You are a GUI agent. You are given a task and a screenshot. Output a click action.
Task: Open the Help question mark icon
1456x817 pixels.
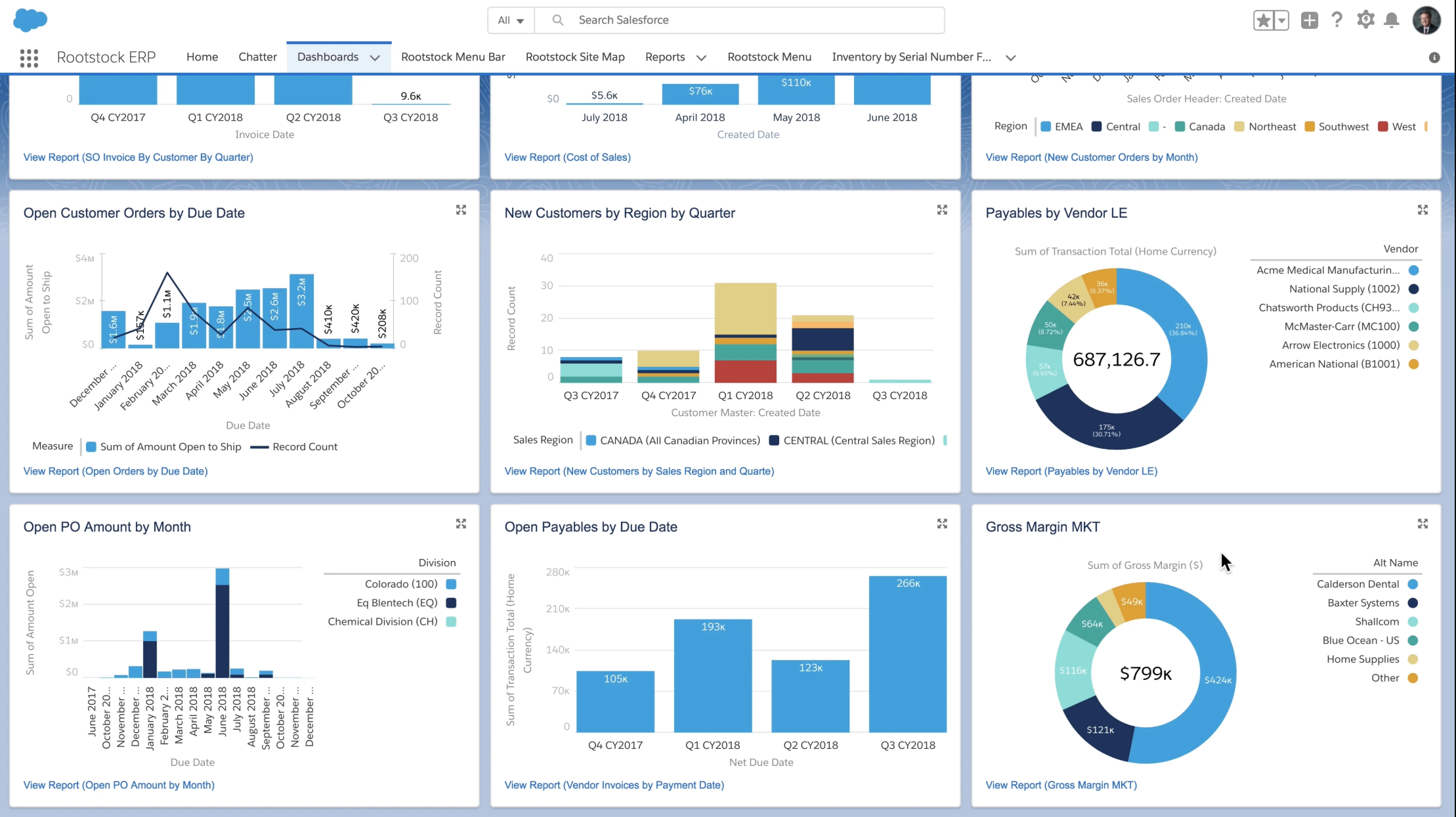pyautogui.click(x=1337, y=20)
